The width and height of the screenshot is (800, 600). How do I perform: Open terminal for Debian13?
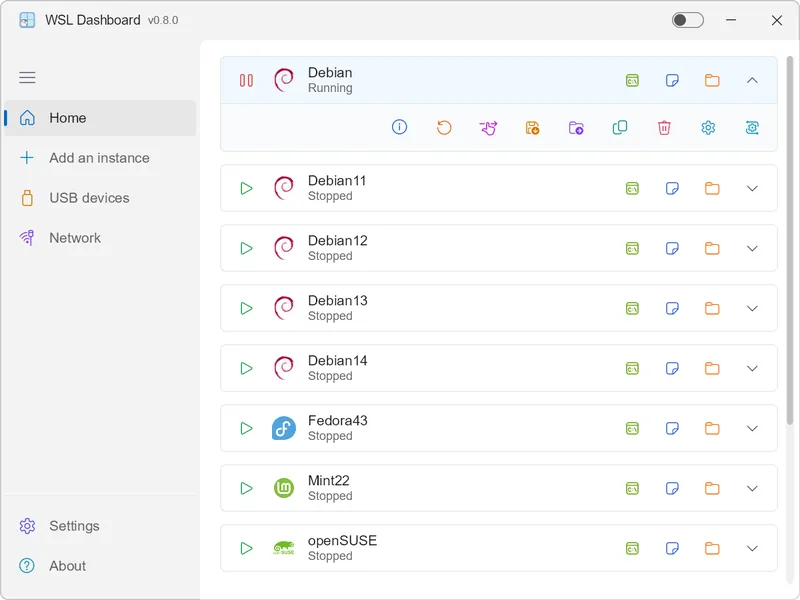(632, 308)
